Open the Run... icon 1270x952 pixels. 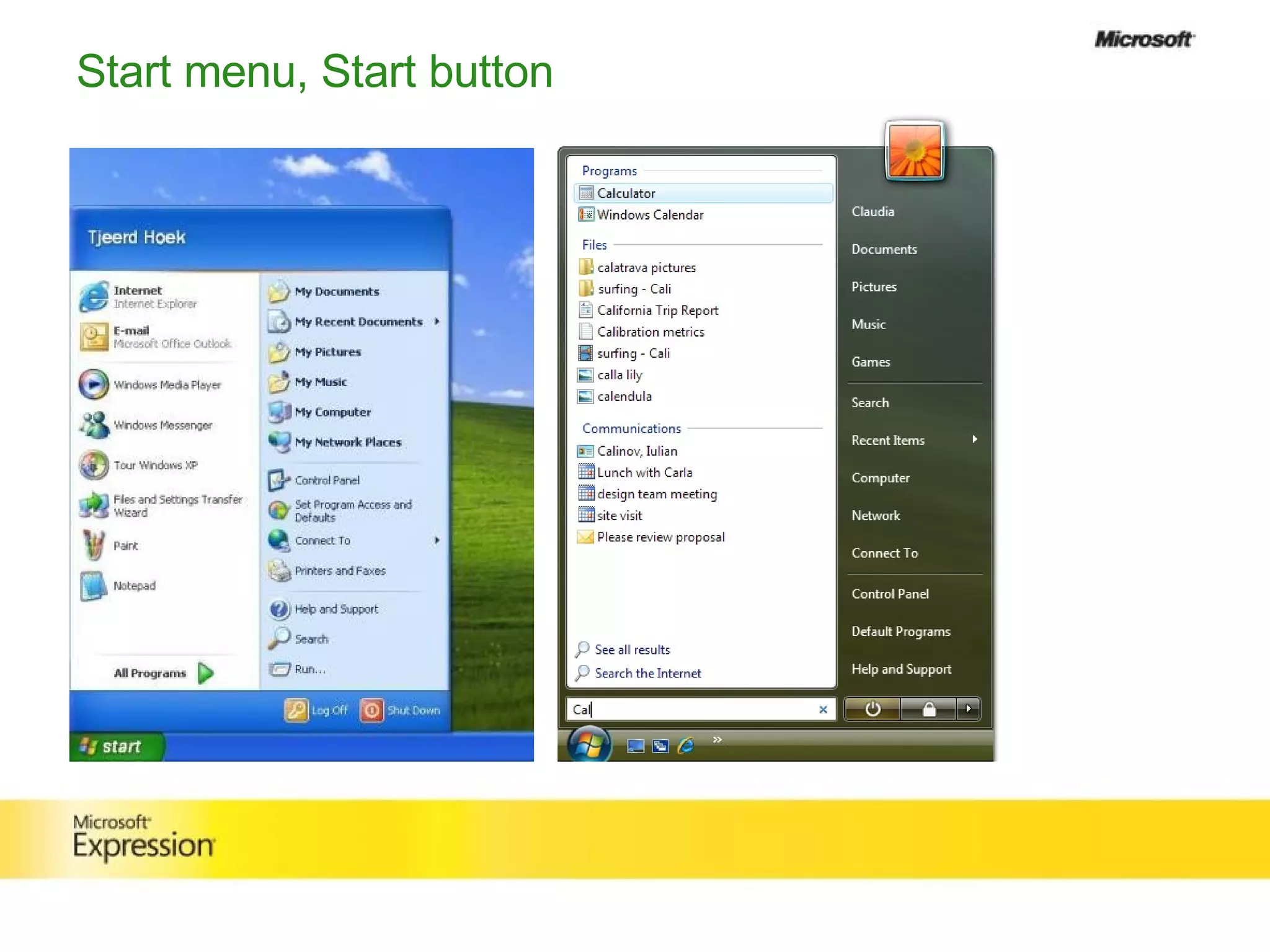tap(279, 669)
